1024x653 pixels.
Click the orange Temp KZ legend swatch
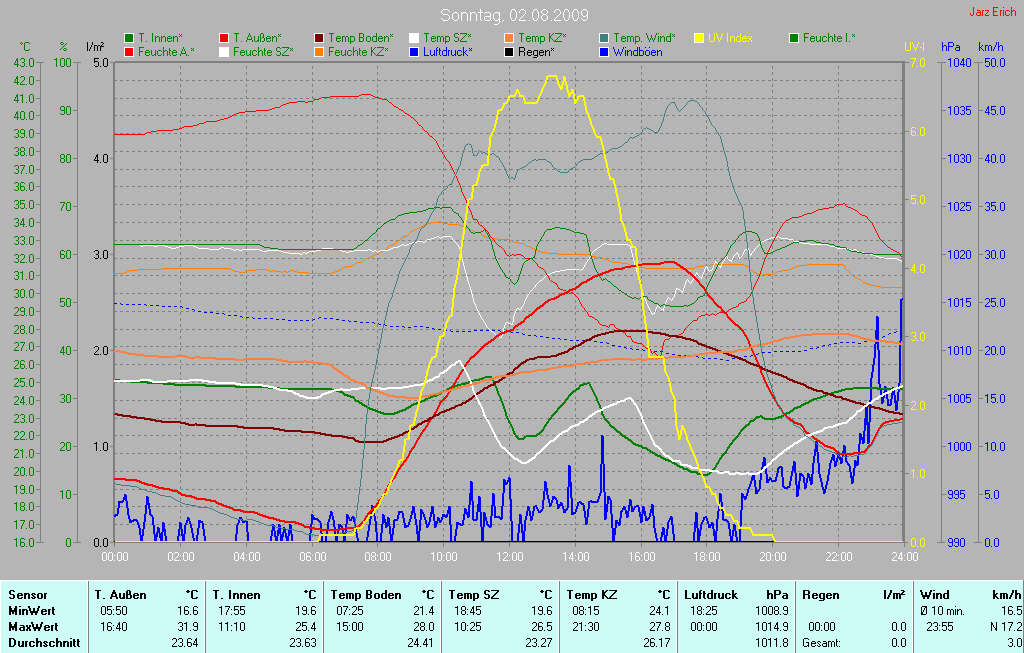click(x=509, y=39)
